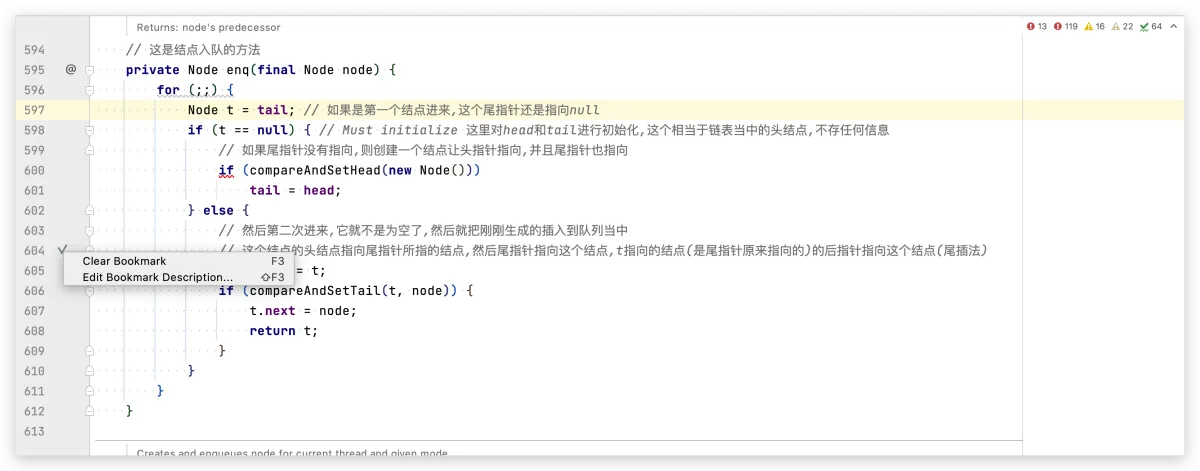Click the comment '// 这是结点入队的方法'
This screenshot has width=1200, height=471.
[x=194, y=50]
